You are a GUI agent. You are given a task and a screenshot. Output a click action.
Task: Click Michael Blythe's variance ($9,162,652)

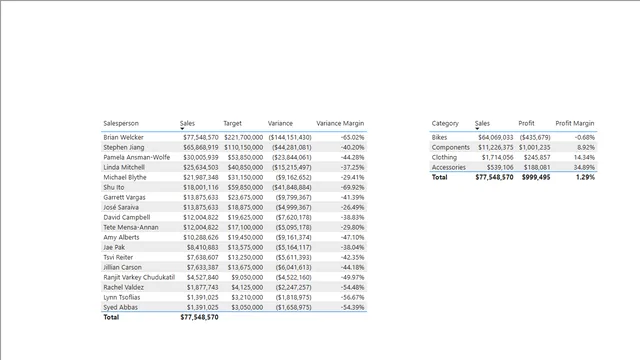[x=293, y=177]
